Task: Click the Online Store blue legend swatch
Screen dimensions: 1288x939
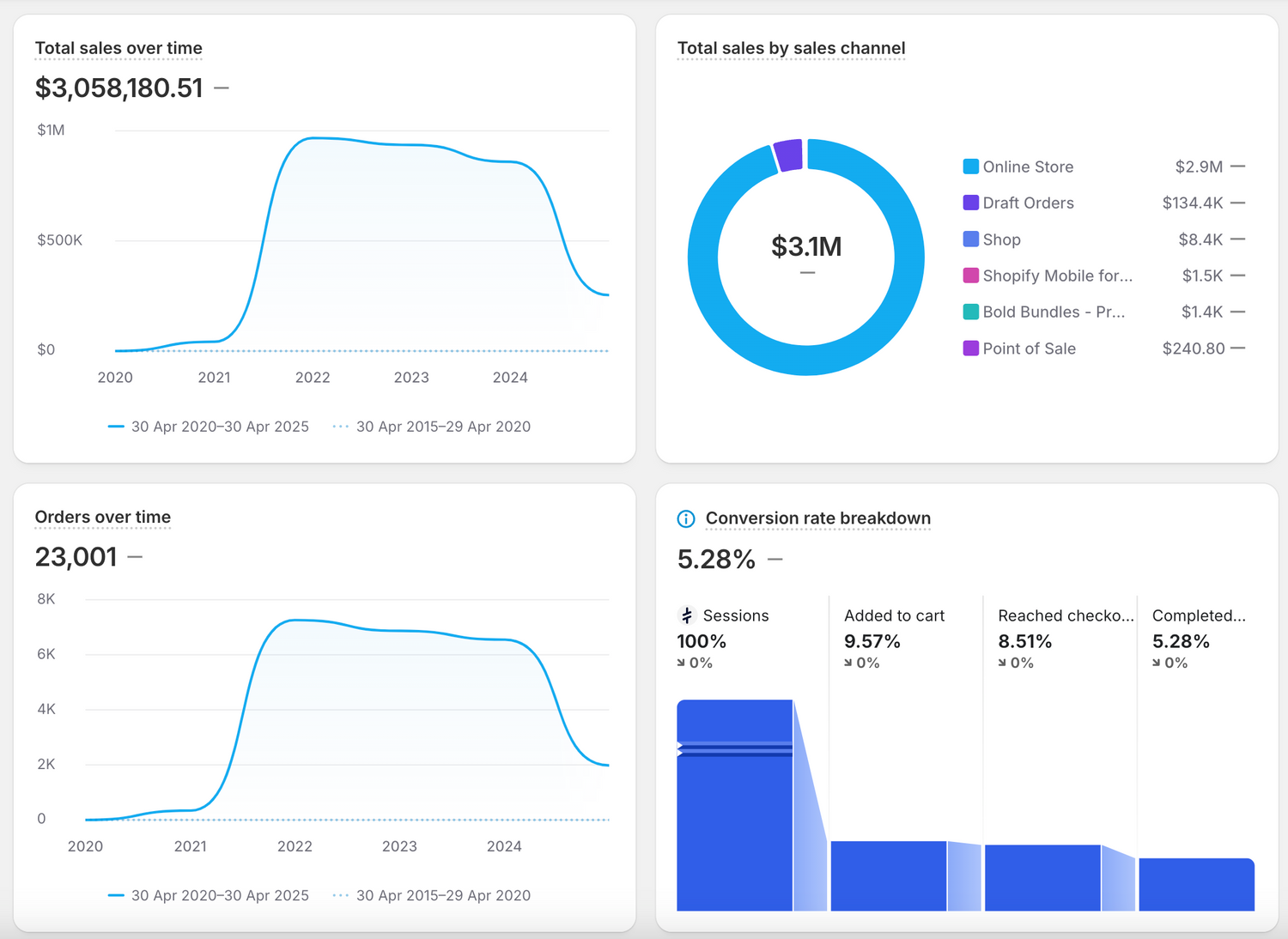Action: click(x=970, y=167)
